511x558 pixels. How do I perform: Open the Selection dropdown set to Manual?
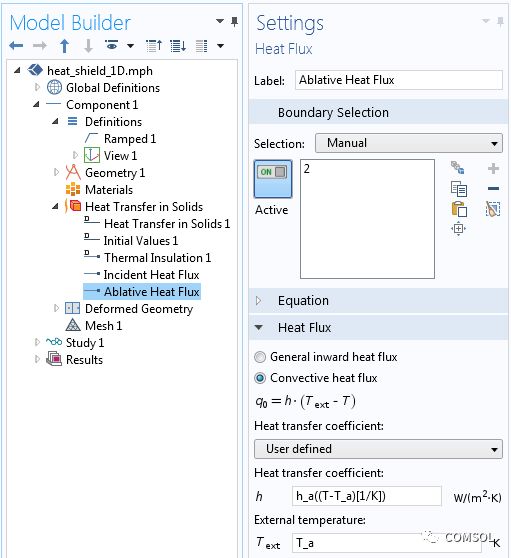(x=409, y=143)
